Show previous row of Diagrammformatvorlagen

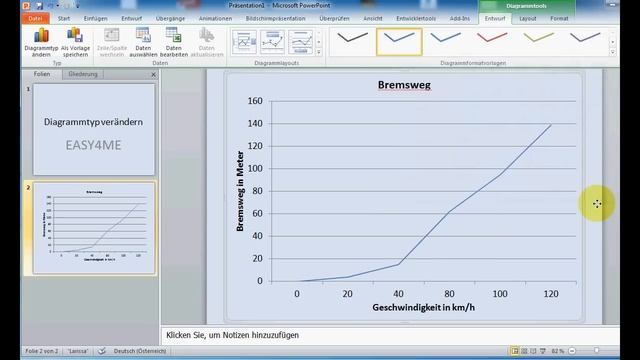pos(613,33)
